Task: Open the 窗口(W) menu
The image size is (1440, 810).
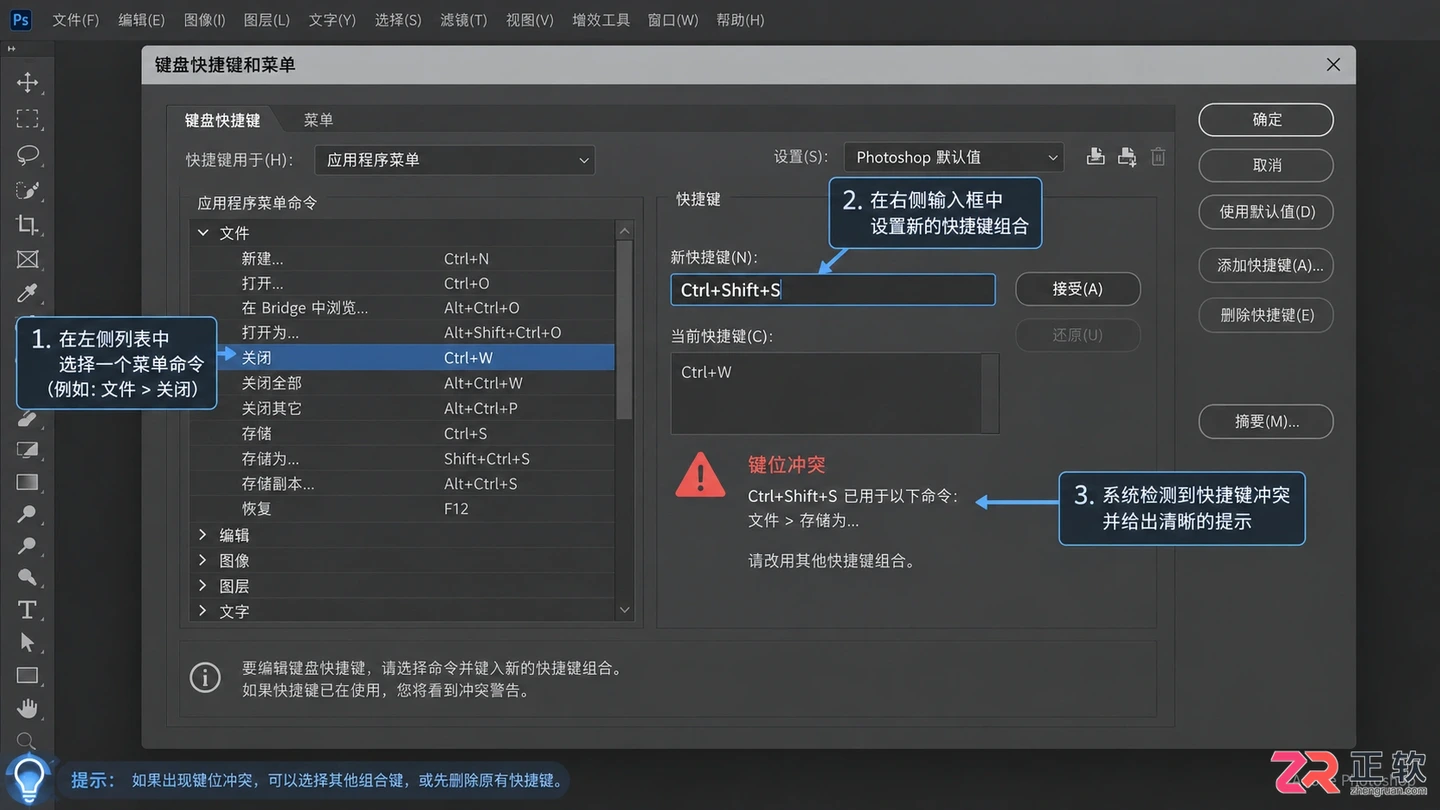Action: pyautogui.click(x=673, y=20)
